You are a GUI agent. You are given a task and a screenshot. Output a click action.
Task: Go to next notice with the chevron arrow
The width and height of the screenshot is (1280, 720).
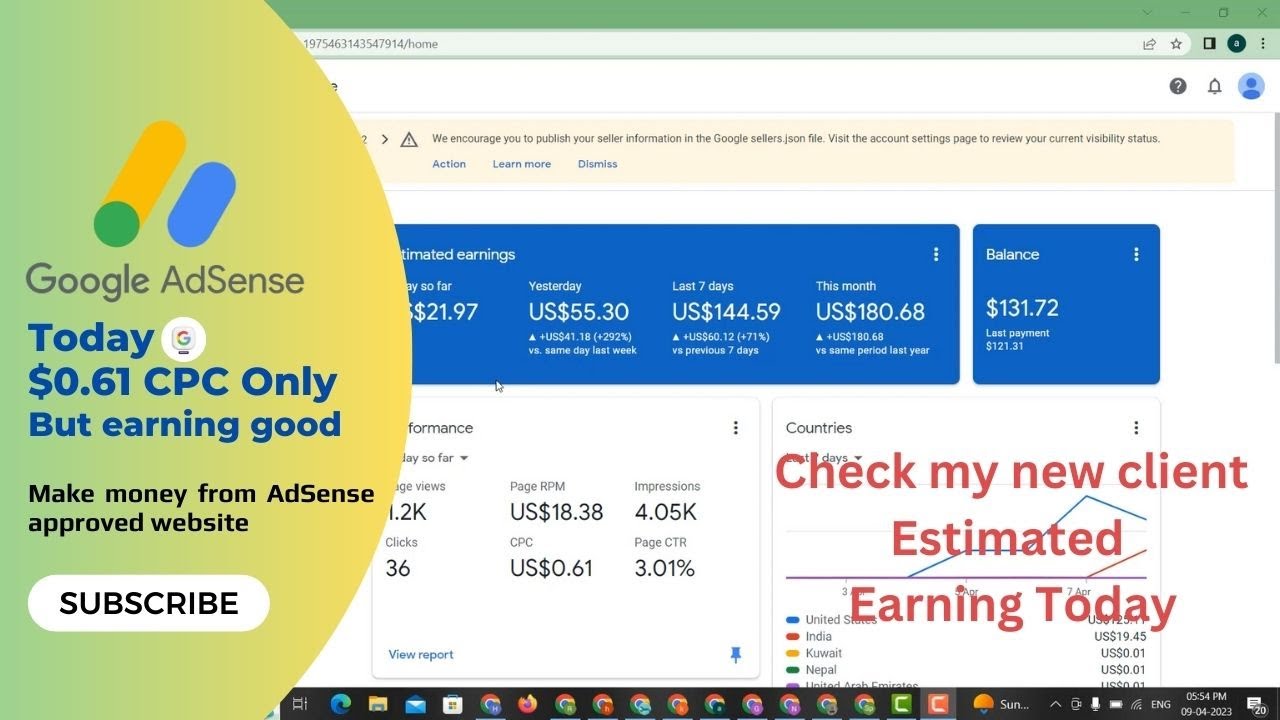[x=385, y=139]
